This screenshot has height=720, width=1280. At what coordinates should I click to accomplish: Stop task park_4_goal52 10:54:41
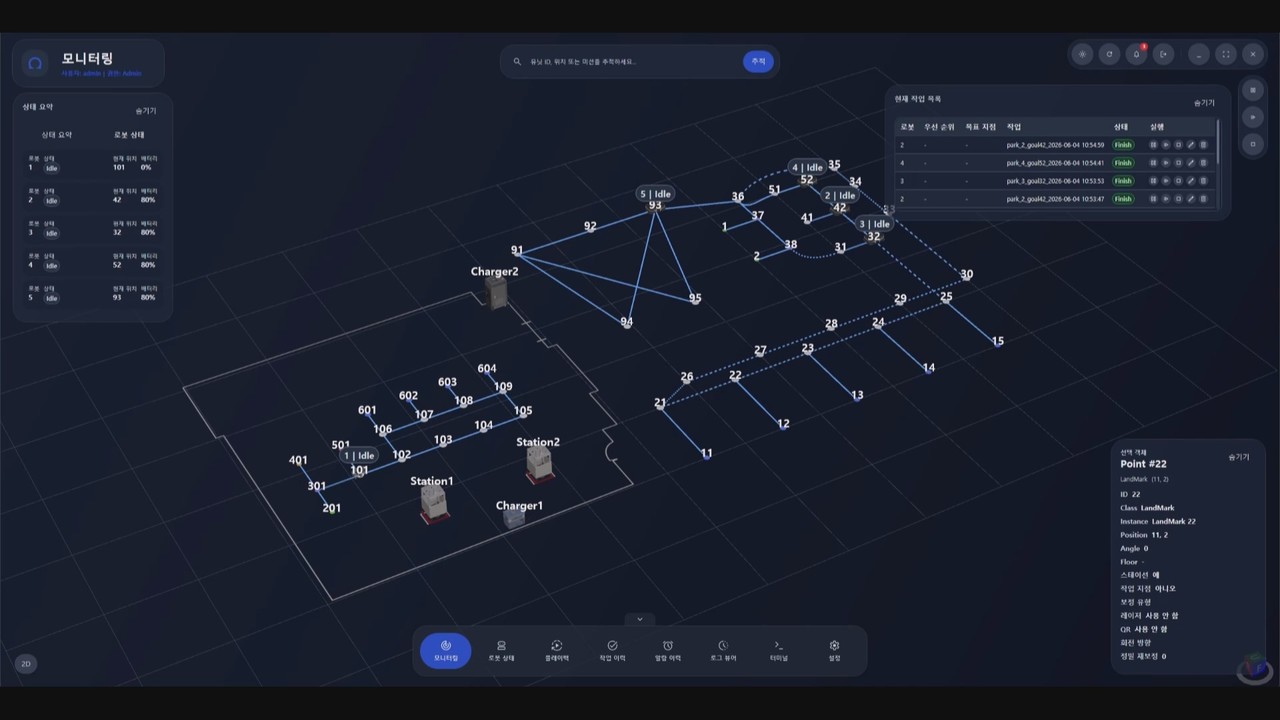pos(1178,163)
